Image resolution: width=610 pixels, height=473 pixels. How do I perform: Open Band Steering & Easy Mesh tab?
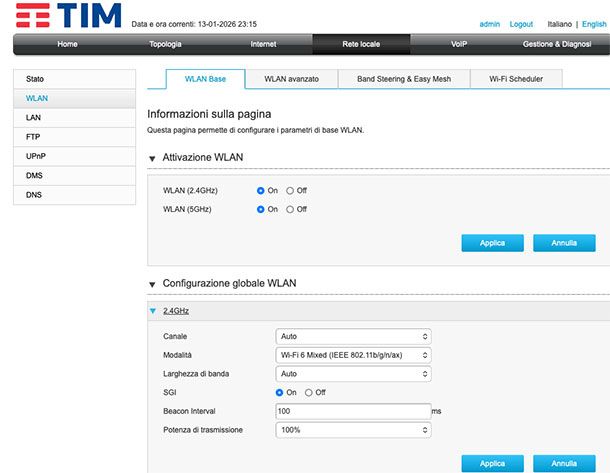point(404,79)
